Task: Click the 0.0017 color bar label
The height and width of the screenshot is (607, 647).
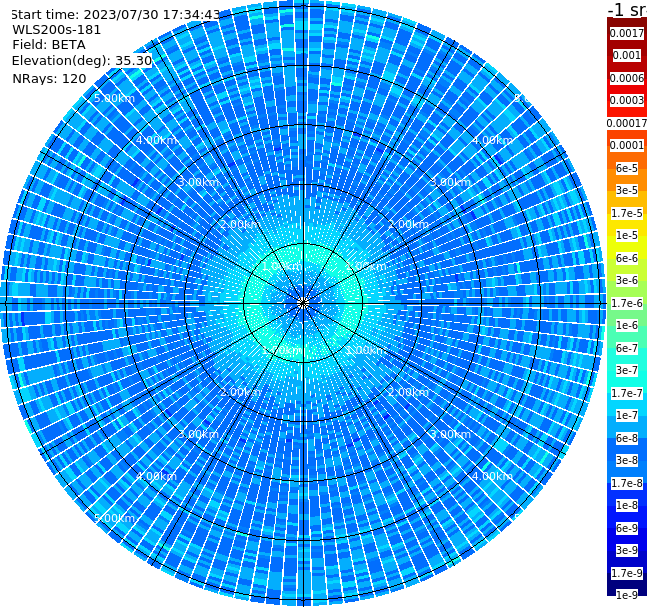Action: coord(627,33)
